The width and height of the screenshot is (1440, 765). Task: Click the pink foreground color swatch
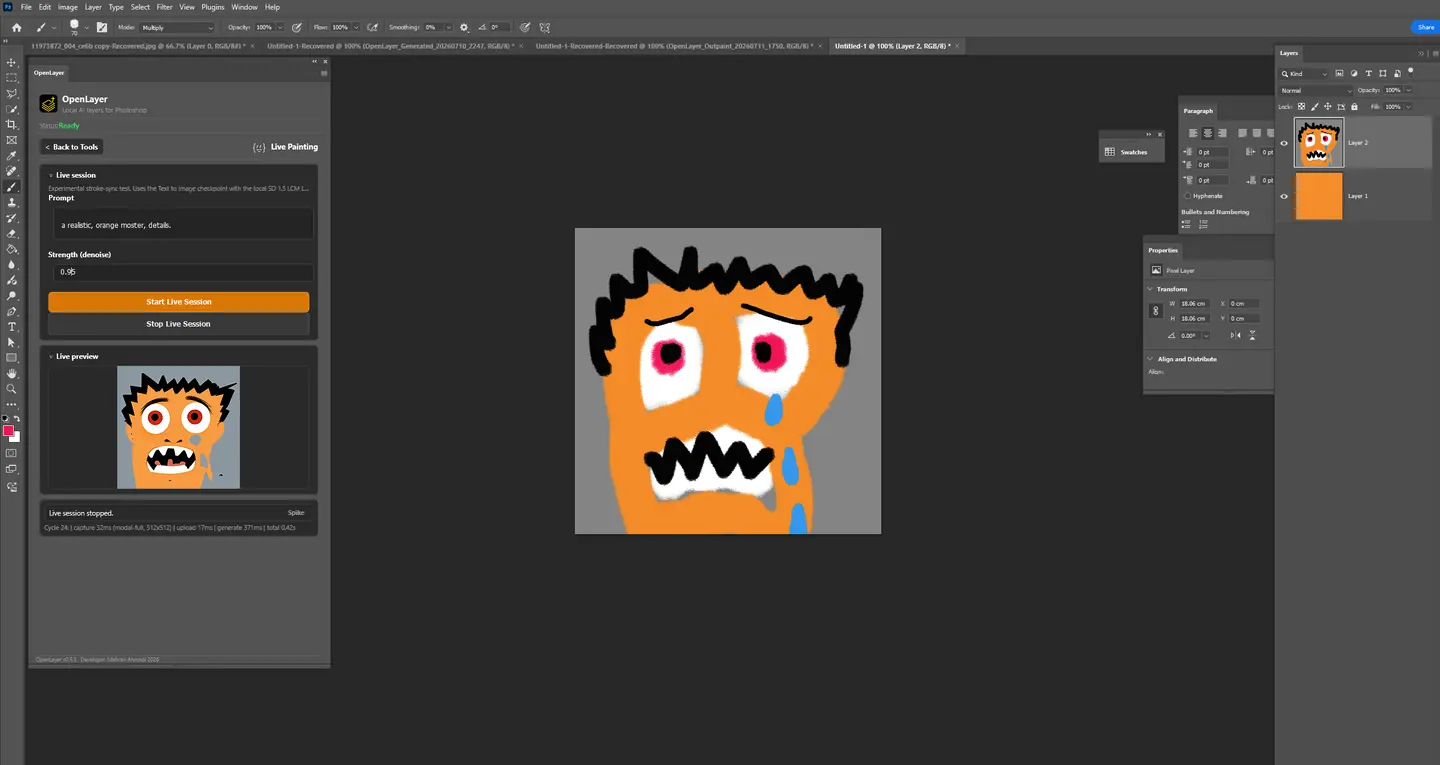click(9, 431)
